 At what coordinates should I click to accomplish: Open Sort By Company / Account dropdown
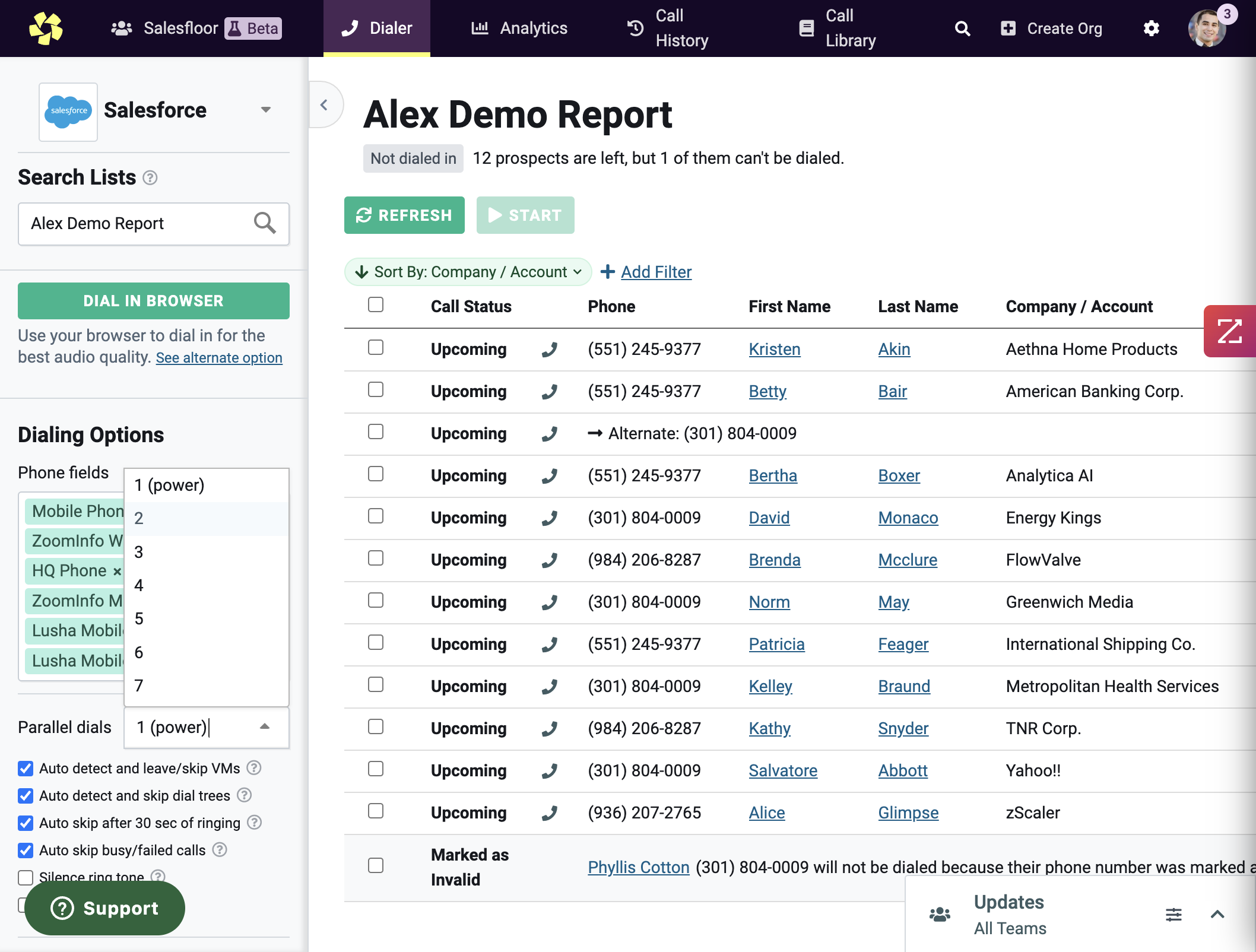click(468, 272)
